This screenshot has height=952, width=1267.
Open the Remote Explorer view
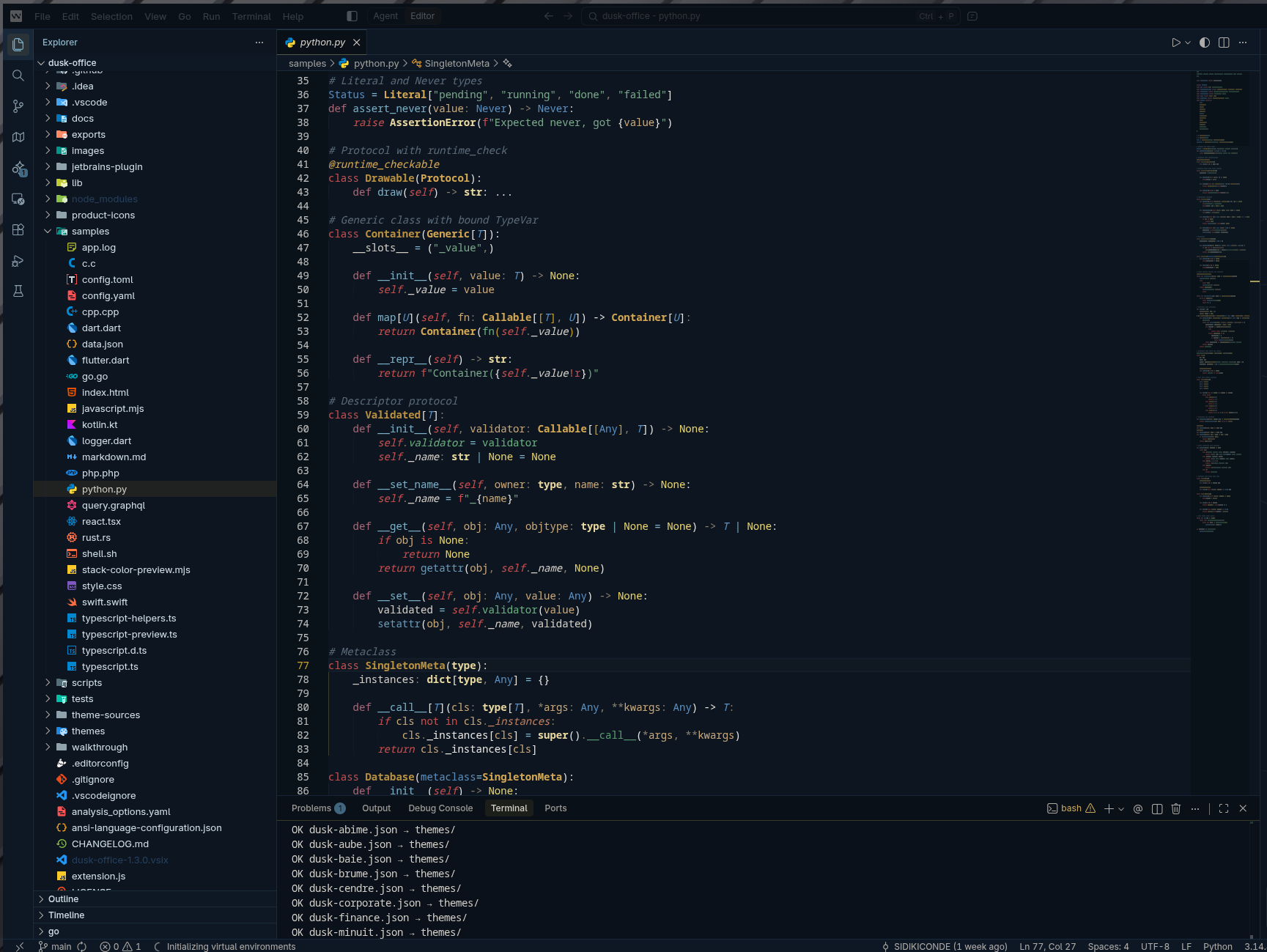coord(18,199)
